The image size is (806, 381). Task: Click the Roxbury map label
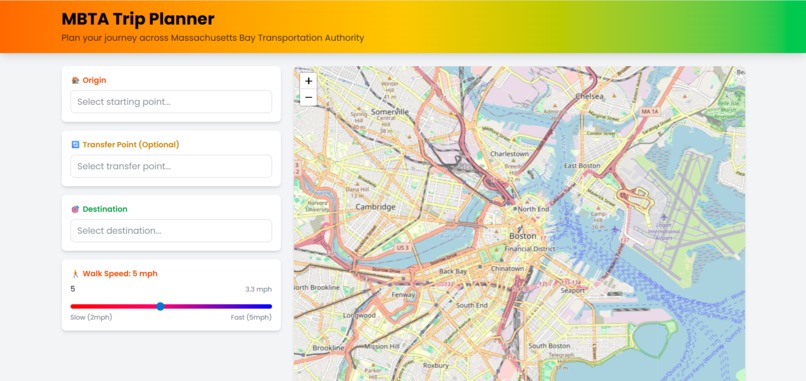coord(436,366)
